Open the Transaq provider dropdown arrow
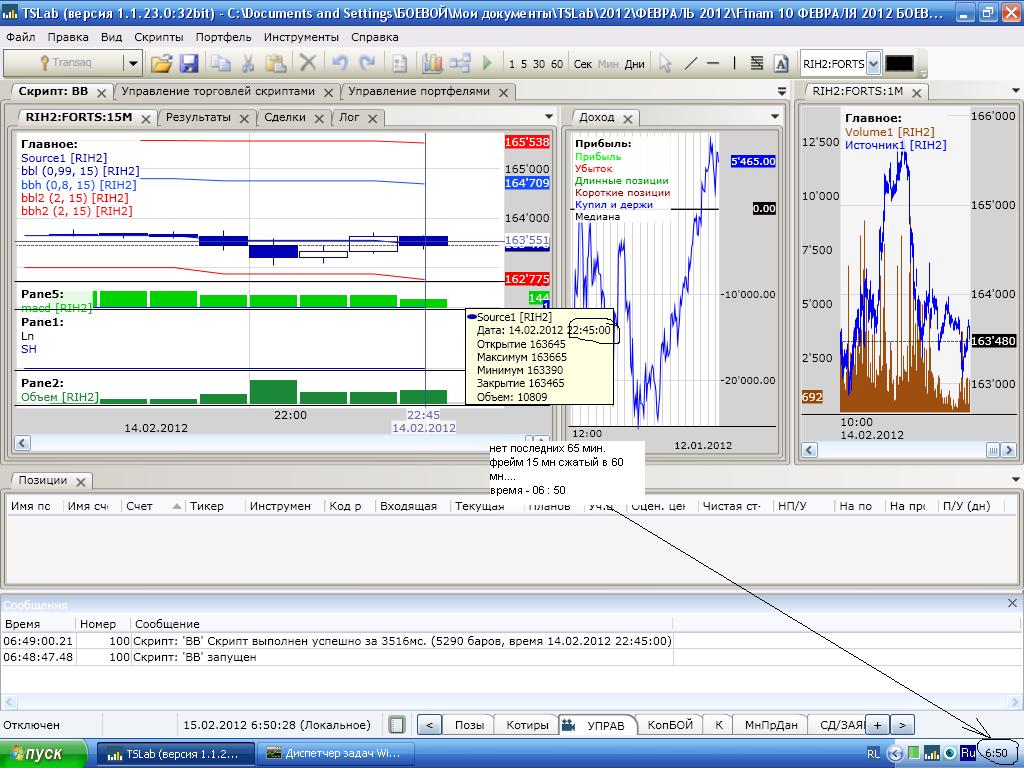The image size is (1024, 768). [x=132, y=63]
